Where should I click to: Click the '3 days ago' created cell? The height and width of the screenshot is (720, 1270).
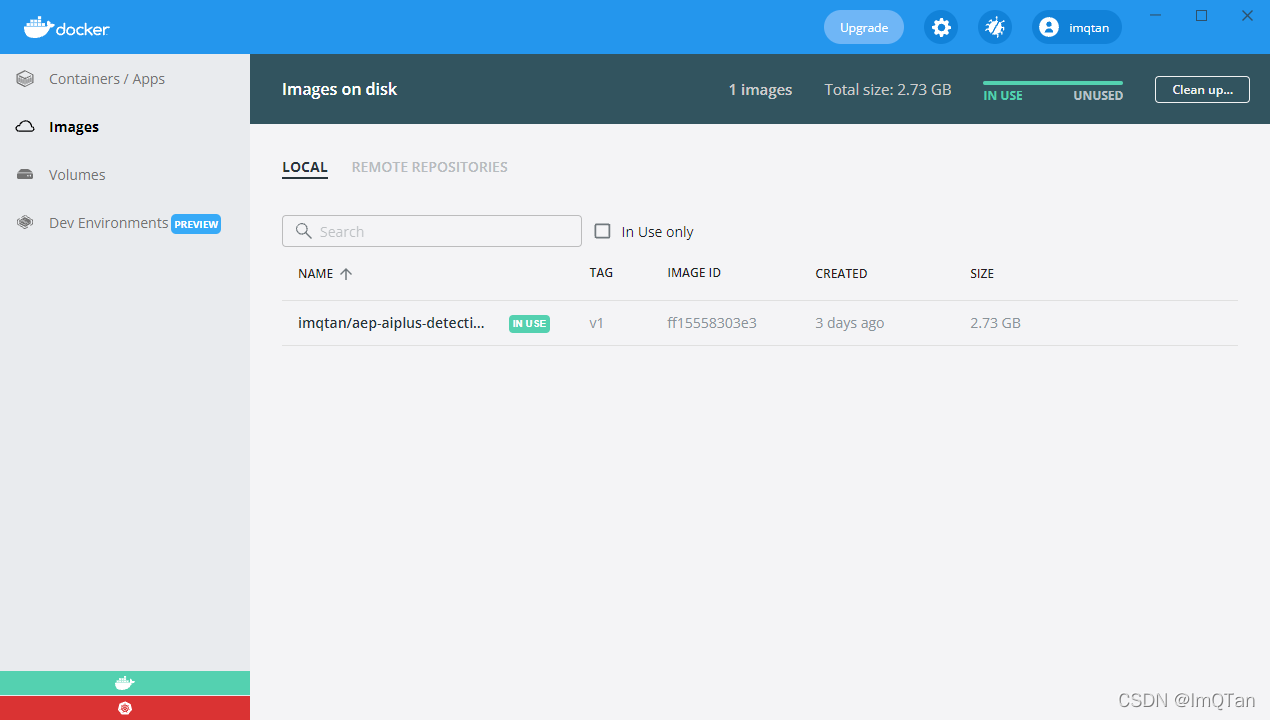(850, 323)
